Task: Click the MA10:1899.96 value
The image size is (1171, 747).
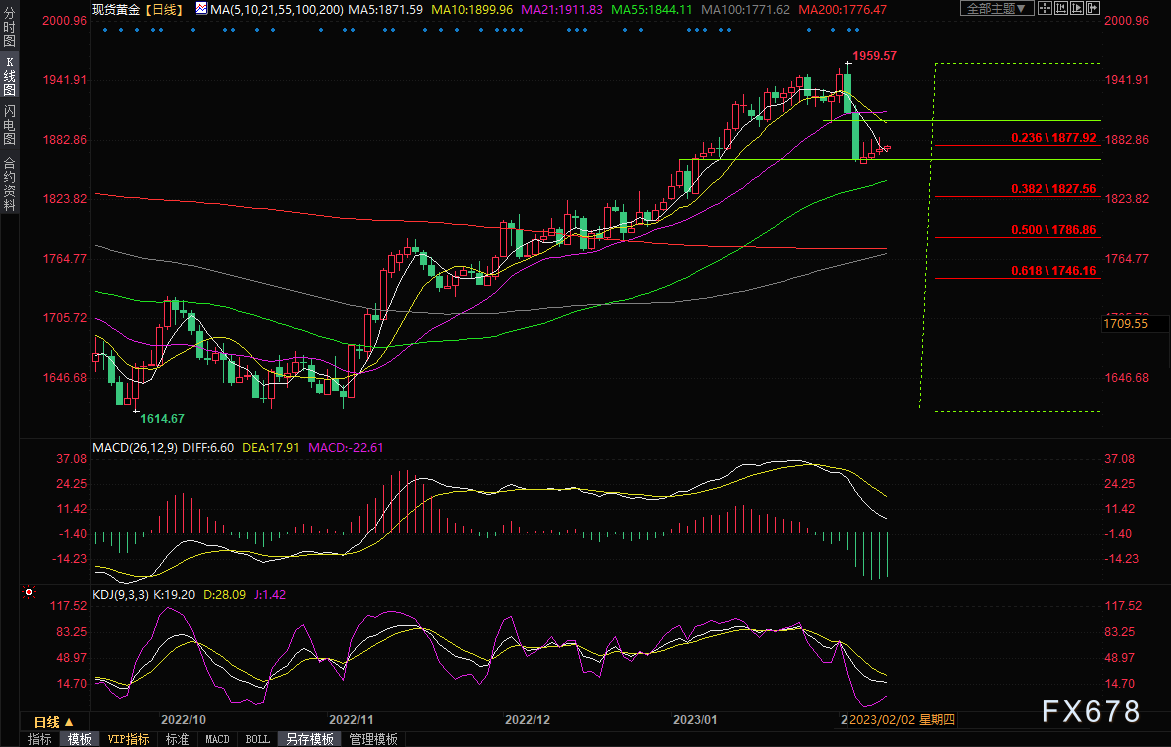Action: tap(472, 10)
